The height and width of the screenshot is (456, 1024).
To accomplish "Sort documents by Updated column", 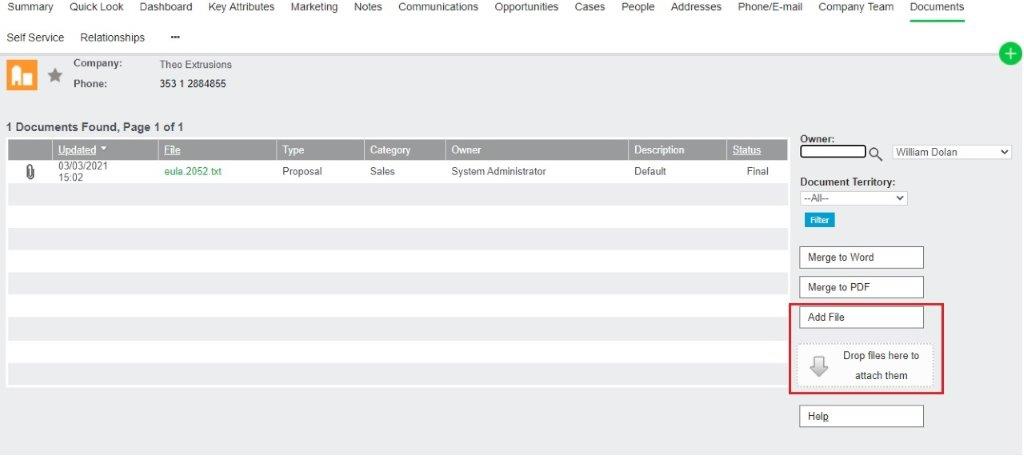I will 77,150.
